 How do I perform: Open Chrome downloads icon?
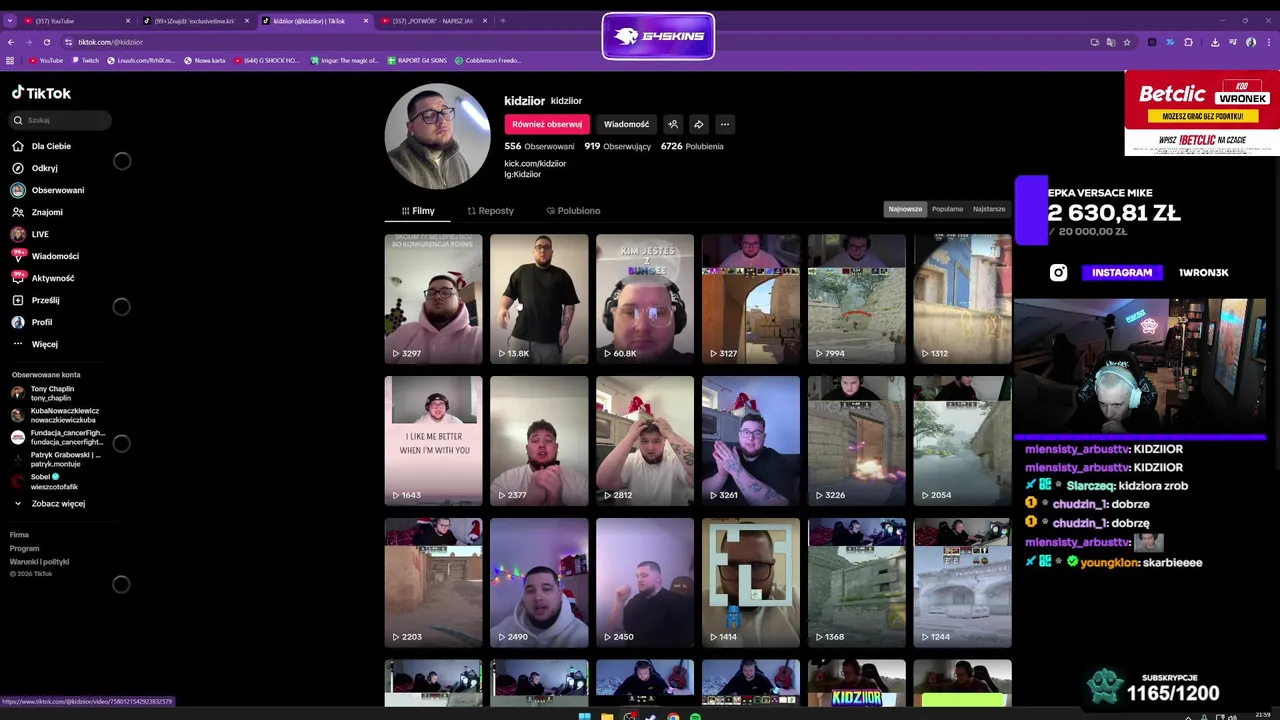[x=1215, y=42]
